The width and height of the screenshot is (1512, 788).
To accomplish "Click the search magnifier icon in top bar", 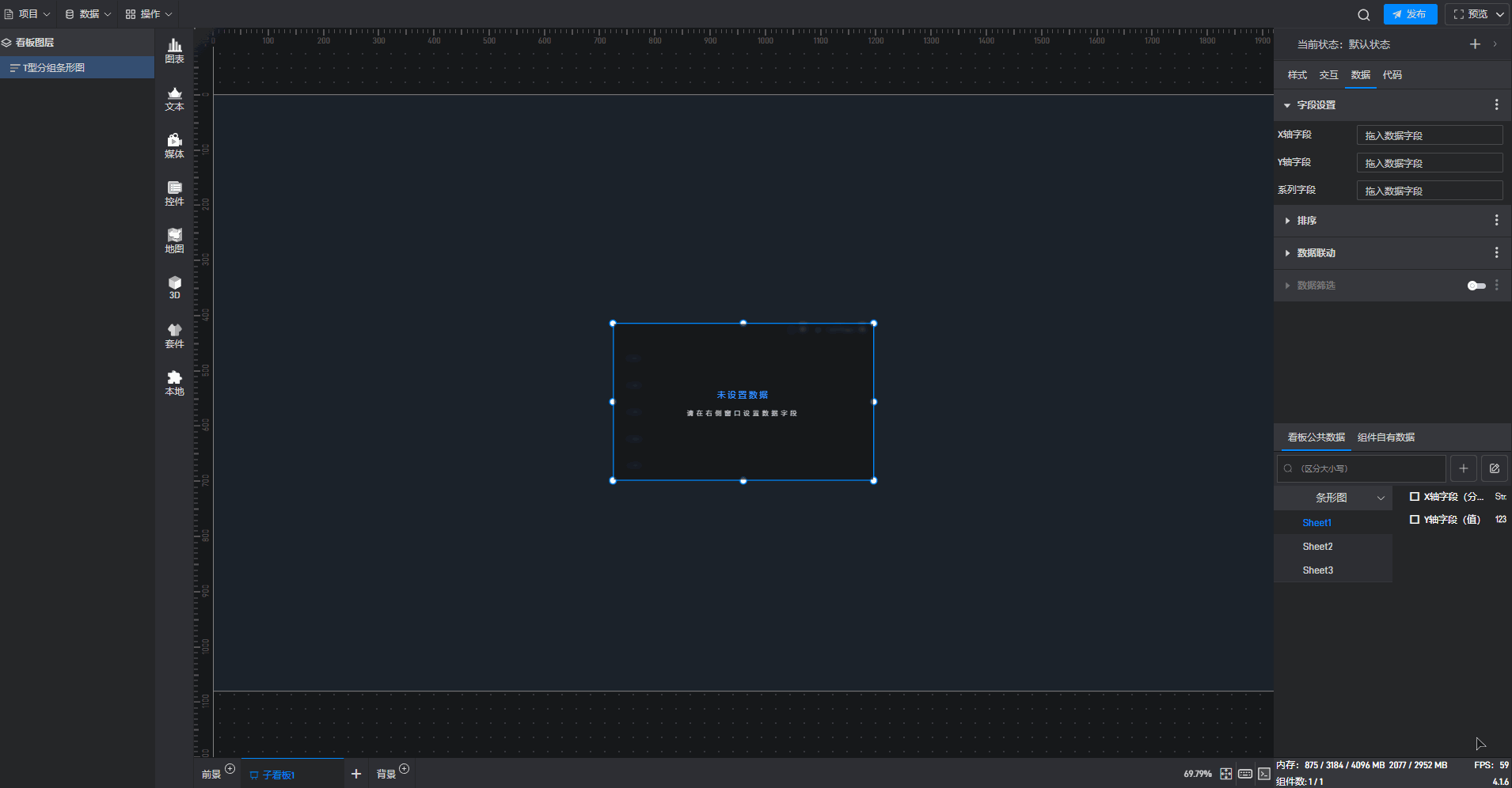I will pyautogui.click(x=1363, y=14).
